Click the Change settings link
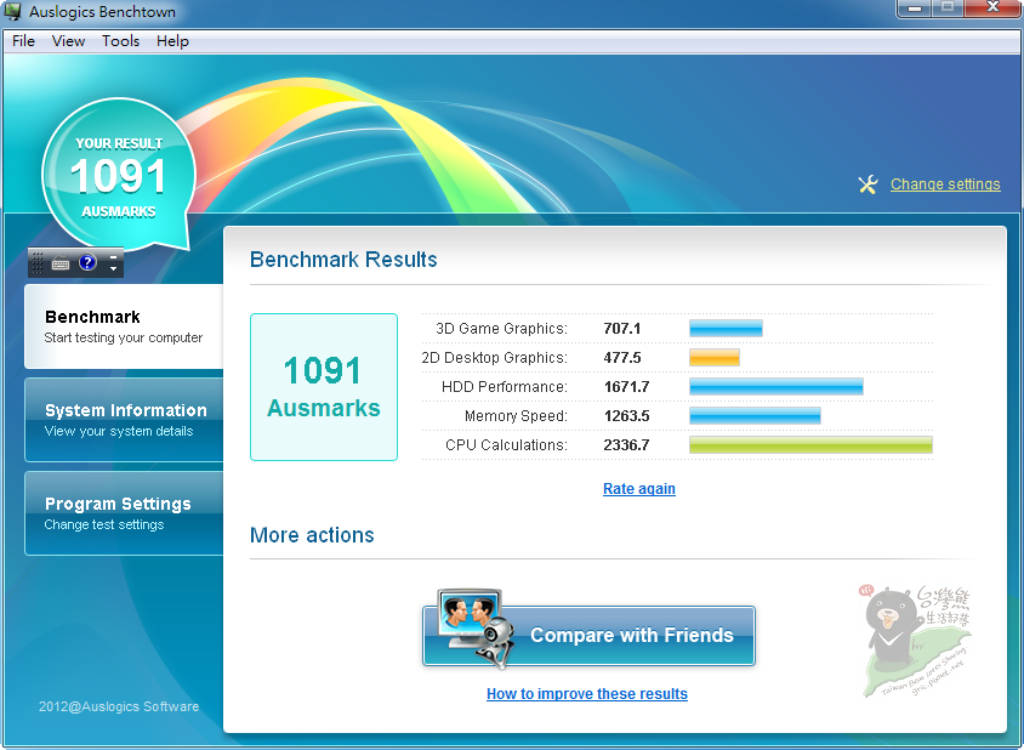 (x=945, y=184)
